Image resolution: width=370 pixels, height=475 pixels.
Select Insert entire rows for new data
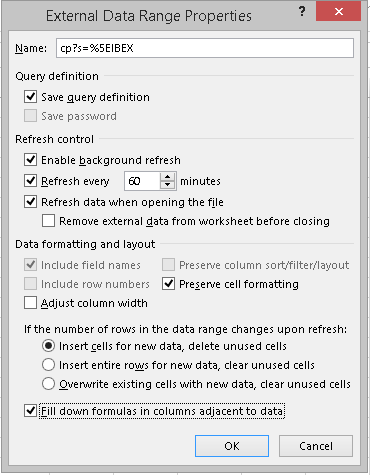[48, 365]
